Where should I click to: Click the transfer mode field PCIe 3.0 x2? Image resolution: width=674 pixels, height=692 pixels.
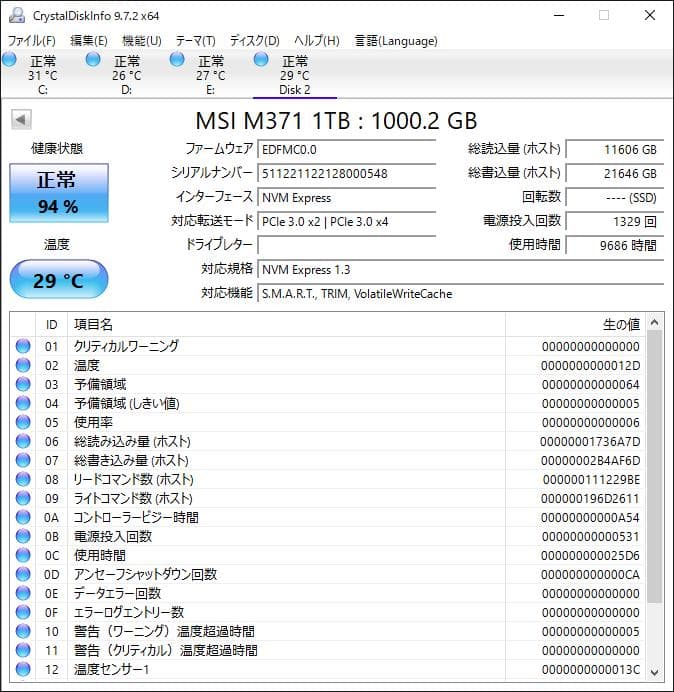pos(346,221)
